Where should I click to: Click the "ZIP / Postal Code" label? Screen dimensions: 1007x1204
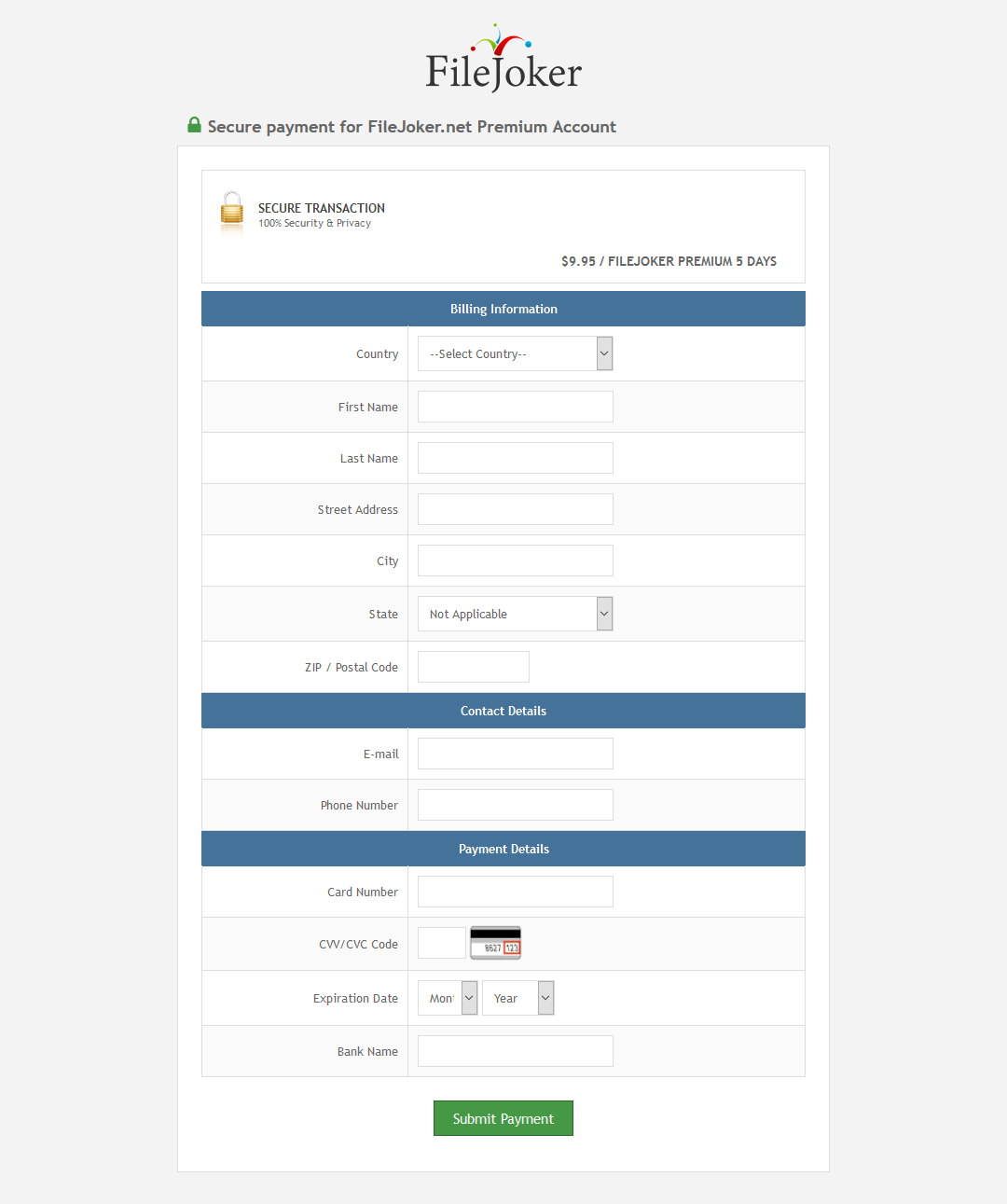[x=352, y=668]
